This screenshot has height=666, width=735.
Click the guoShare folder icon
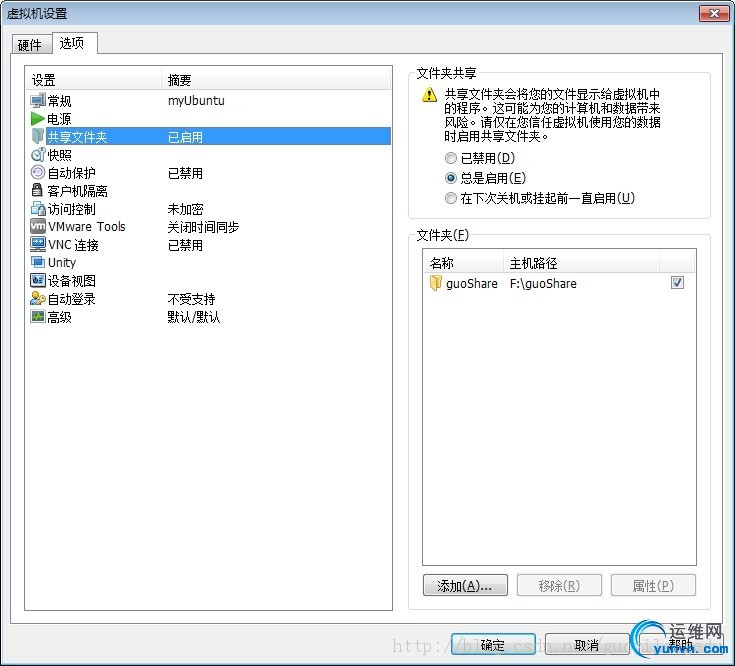[435, 283]
